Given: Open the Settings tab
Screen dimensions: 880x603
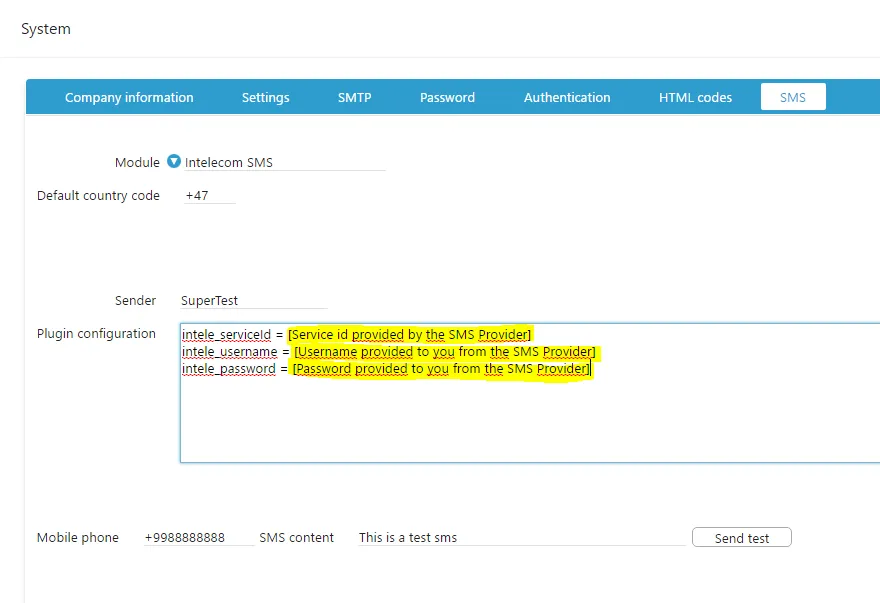Looking at the screenshot, I should click(265, 97).
